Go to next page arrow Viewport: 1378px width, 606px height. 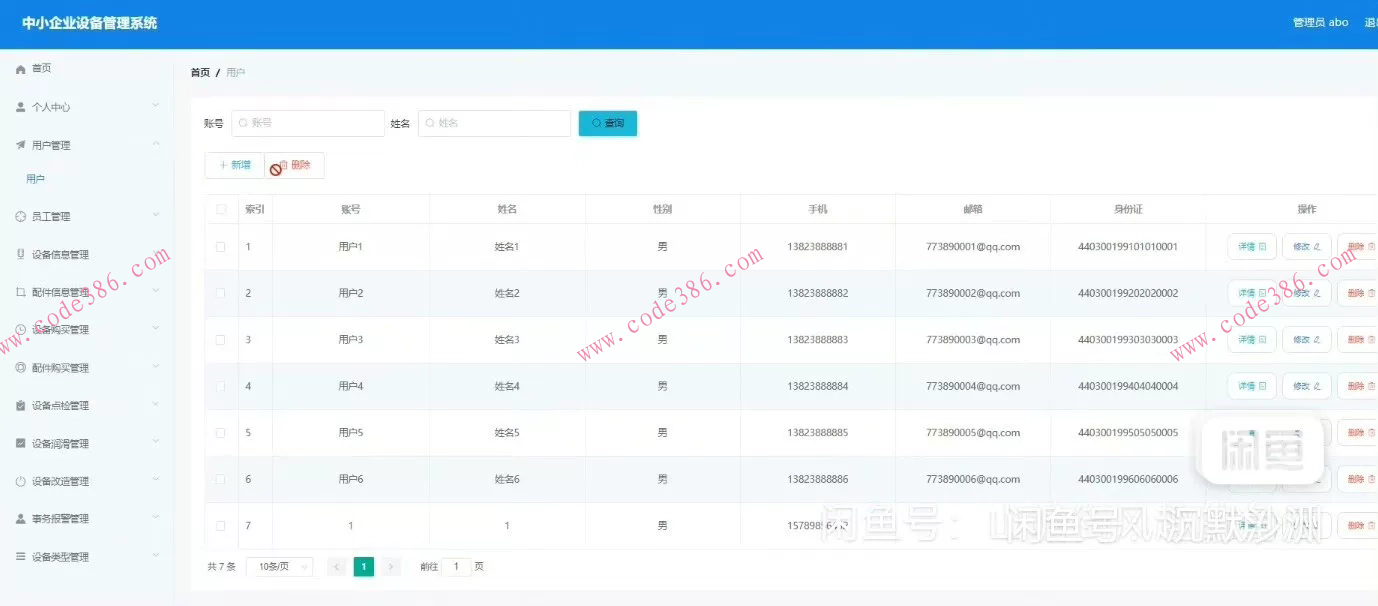(x=391, y=567)
